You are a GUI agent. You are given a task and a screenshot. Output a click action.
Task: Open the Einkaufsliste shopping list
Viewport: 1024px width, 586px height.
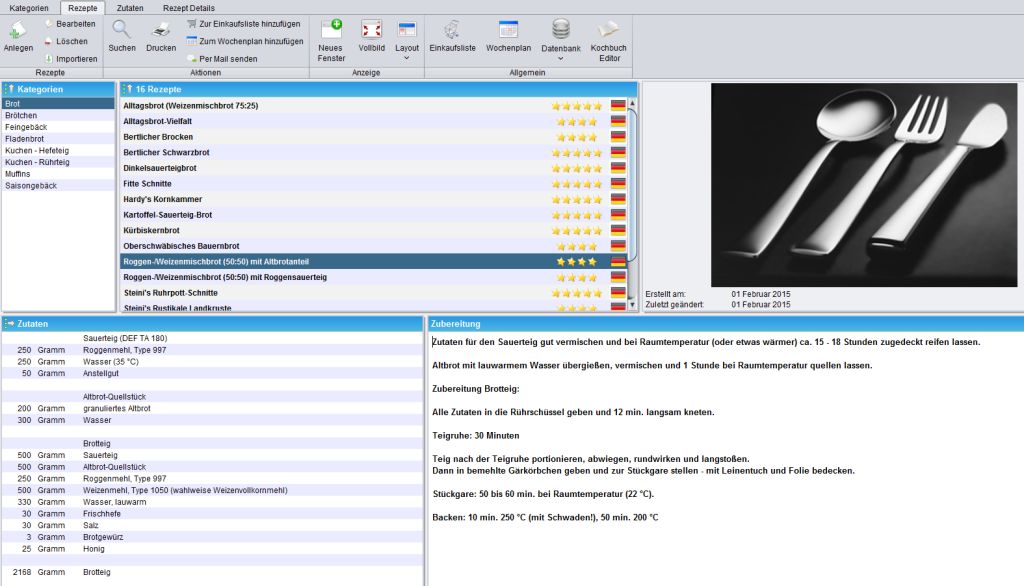coord(452,29)
